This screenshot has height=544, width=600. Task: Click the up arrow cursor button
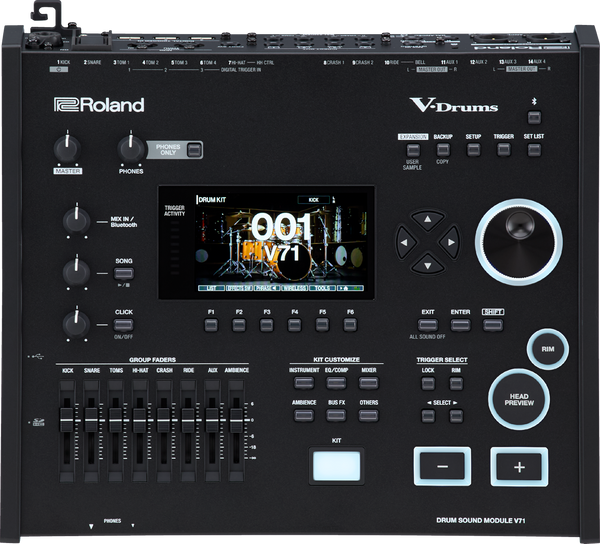click(x=427, y=220)
